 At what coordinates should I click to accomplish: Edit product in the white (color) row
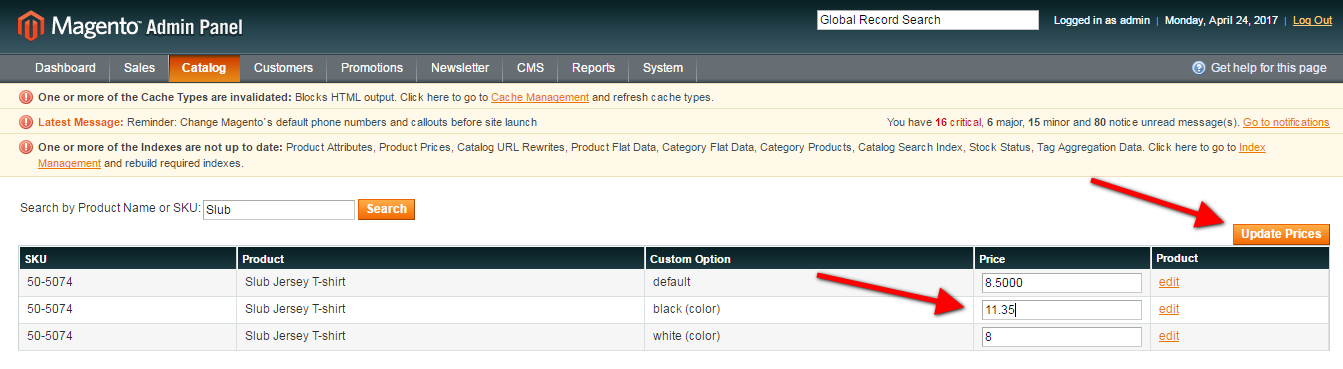click(1169, 336)
